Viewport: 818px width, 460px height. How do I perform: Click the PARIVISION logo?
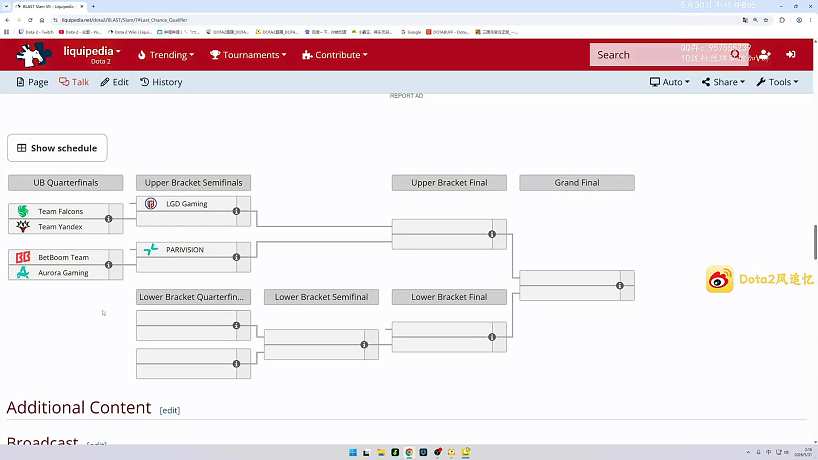151,249
